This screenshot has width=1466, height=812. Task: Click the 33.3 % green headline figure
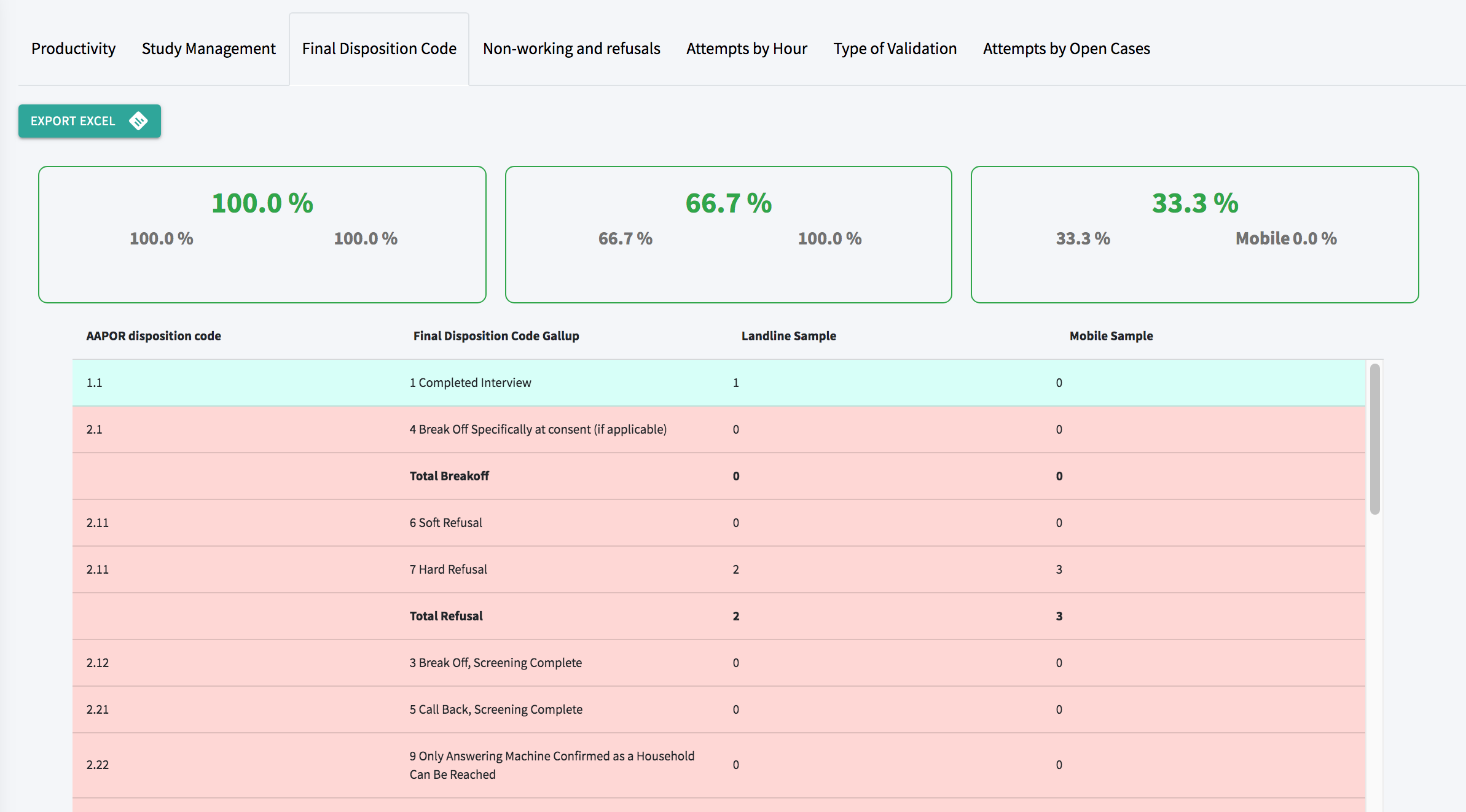coord(1195,203)
